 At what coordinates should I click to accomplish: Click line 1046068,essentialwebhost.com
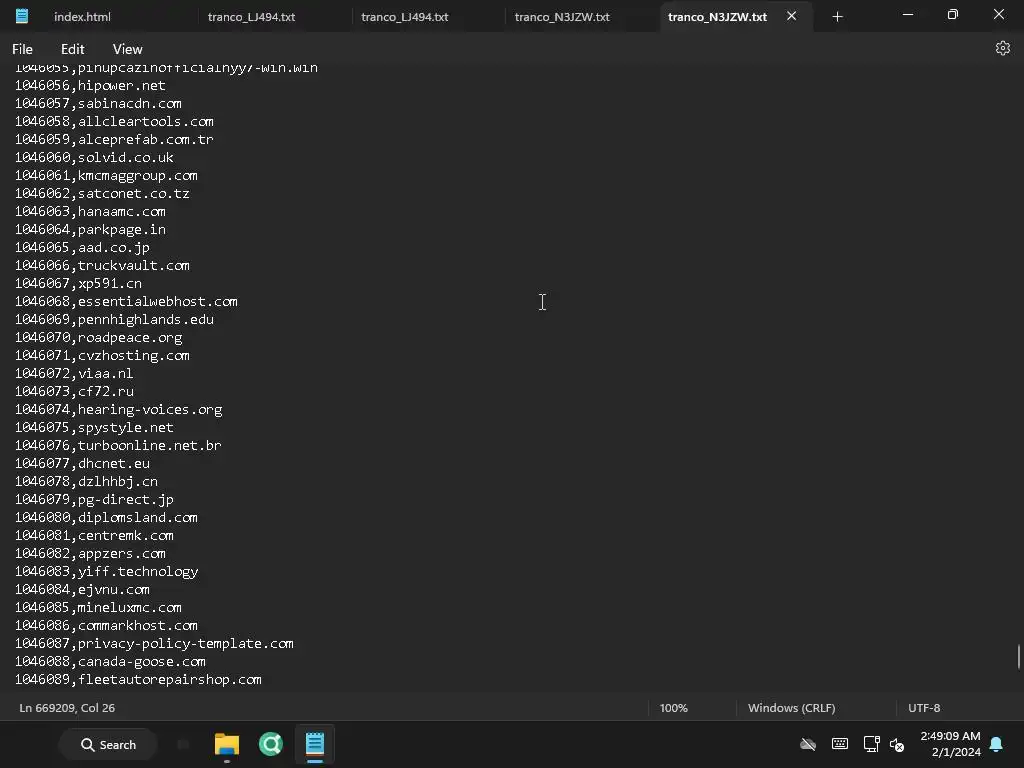click(126, 302)
